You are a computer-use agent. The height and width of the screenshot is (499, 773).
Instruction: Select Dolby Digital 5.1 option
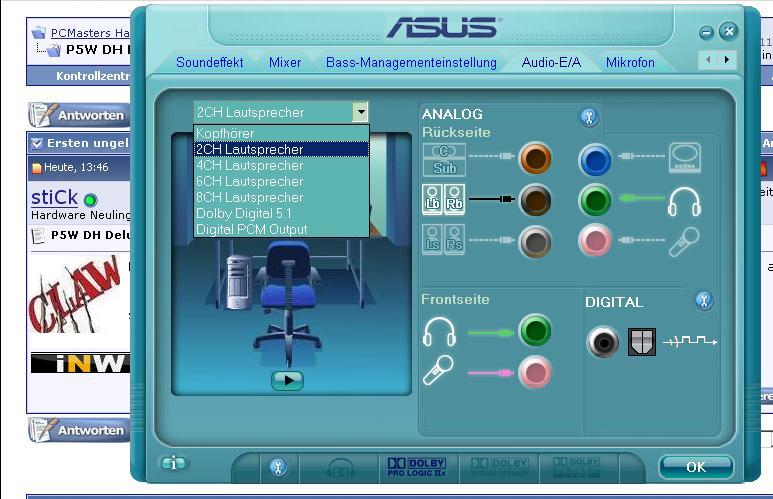281,214
